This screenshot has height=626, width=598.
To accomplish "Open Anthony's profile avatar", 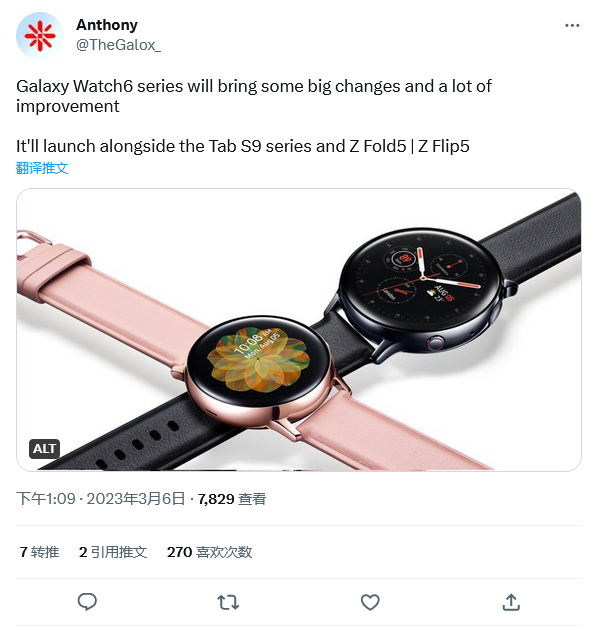I will (39, 36).
